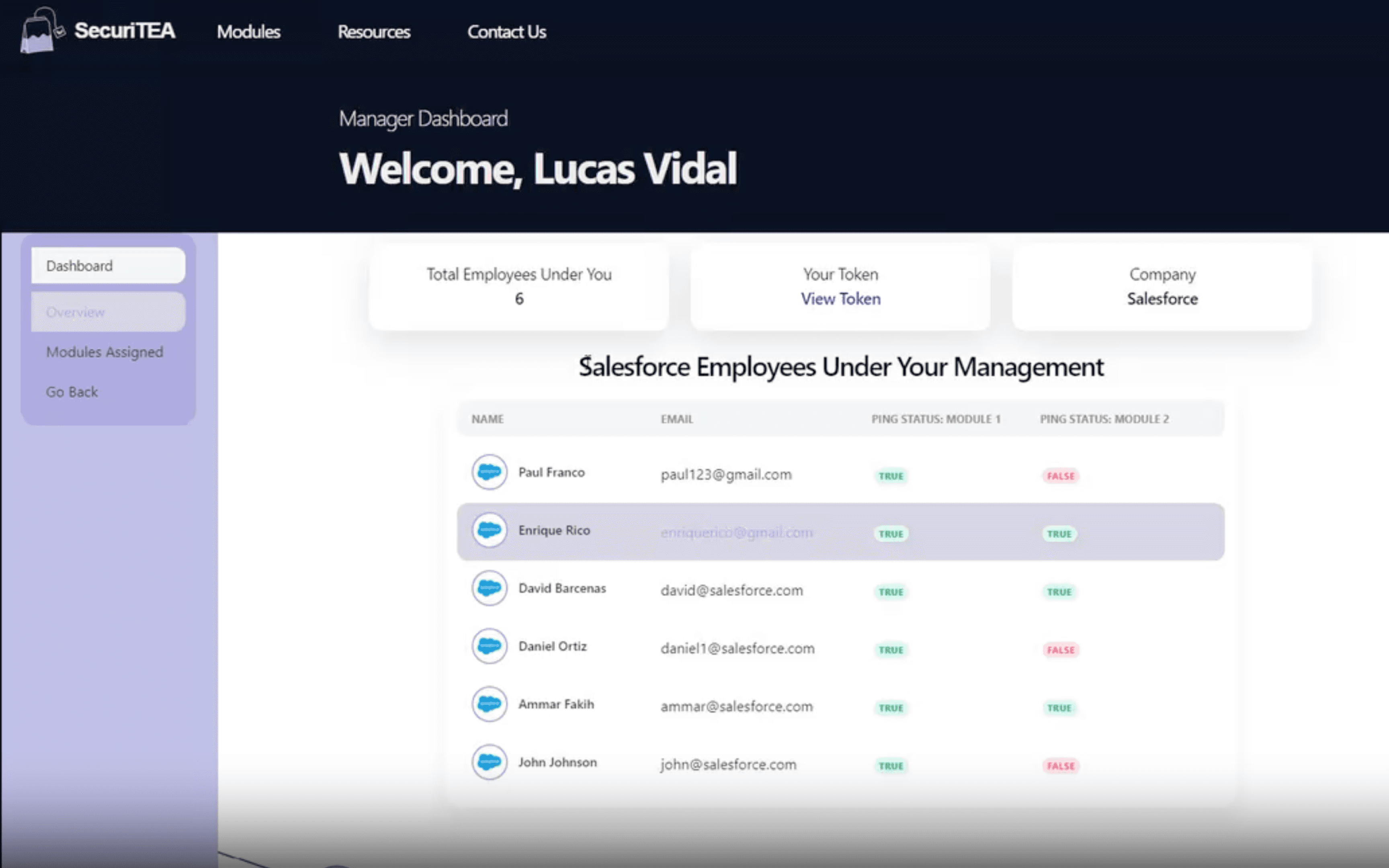Click the Manager Dashboard subtitle

click(x=424, y=119)
